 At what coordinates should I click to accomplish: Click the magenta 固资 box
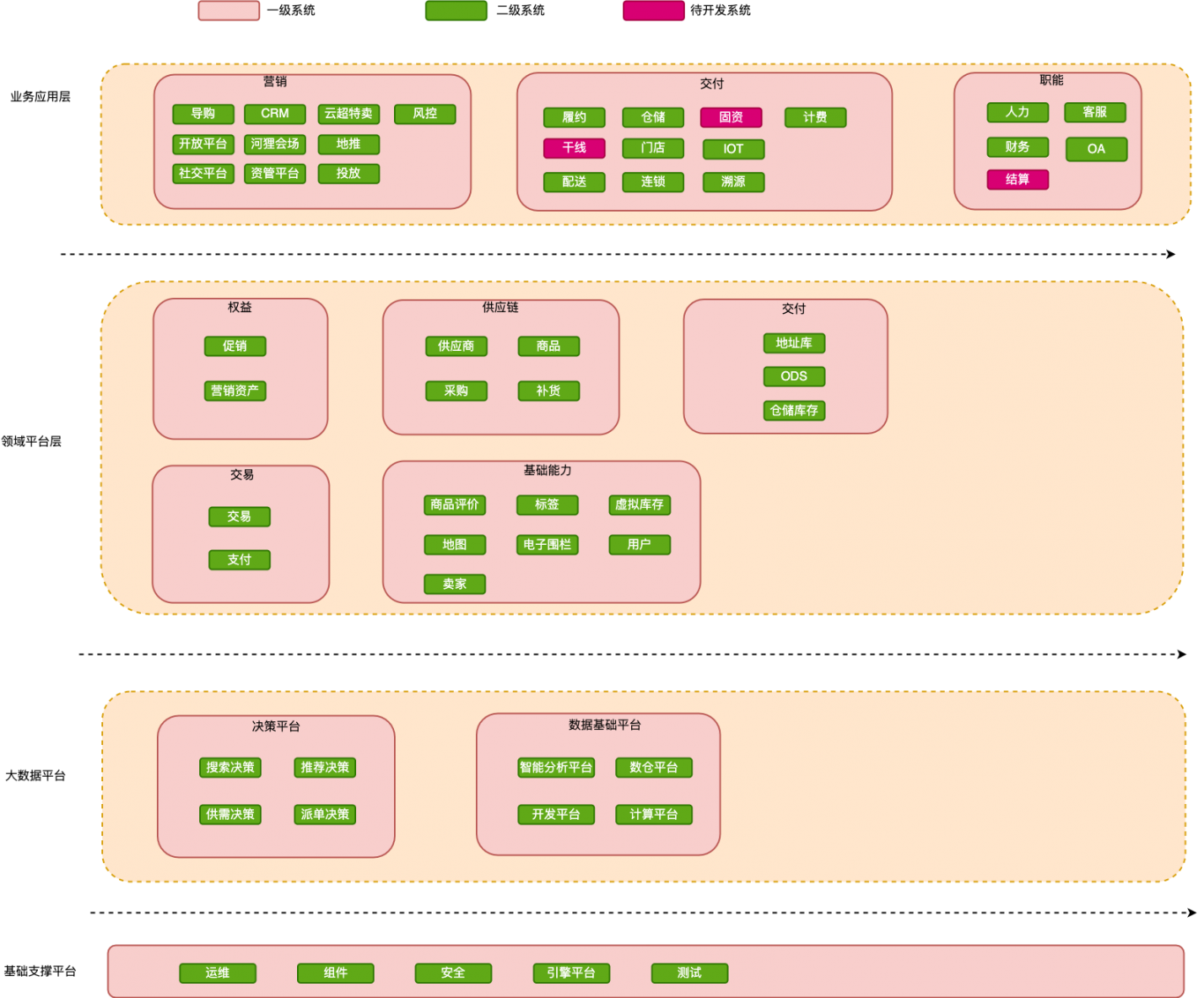[731, 117]
